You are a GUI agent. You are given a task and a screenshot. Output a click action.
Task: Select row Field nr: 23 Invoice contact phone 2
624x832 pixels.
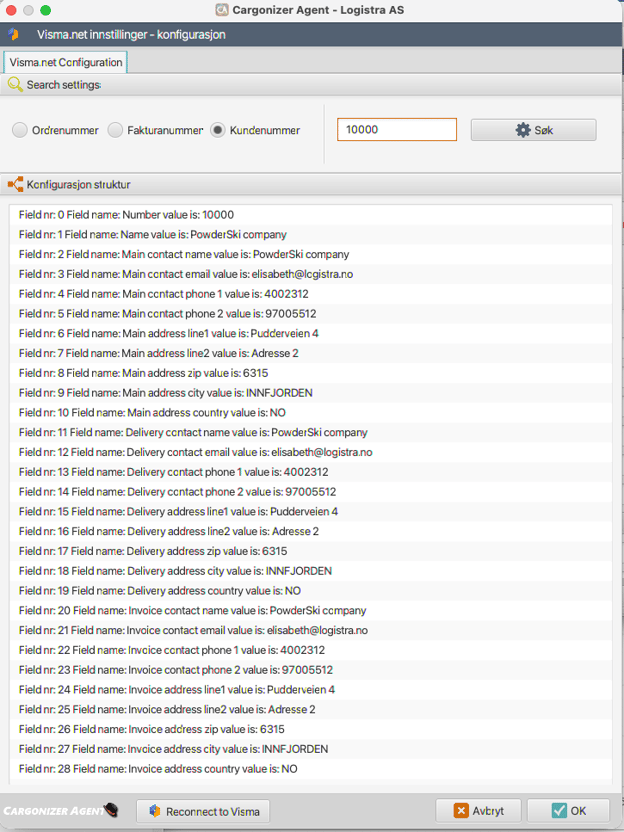(311, 670)
